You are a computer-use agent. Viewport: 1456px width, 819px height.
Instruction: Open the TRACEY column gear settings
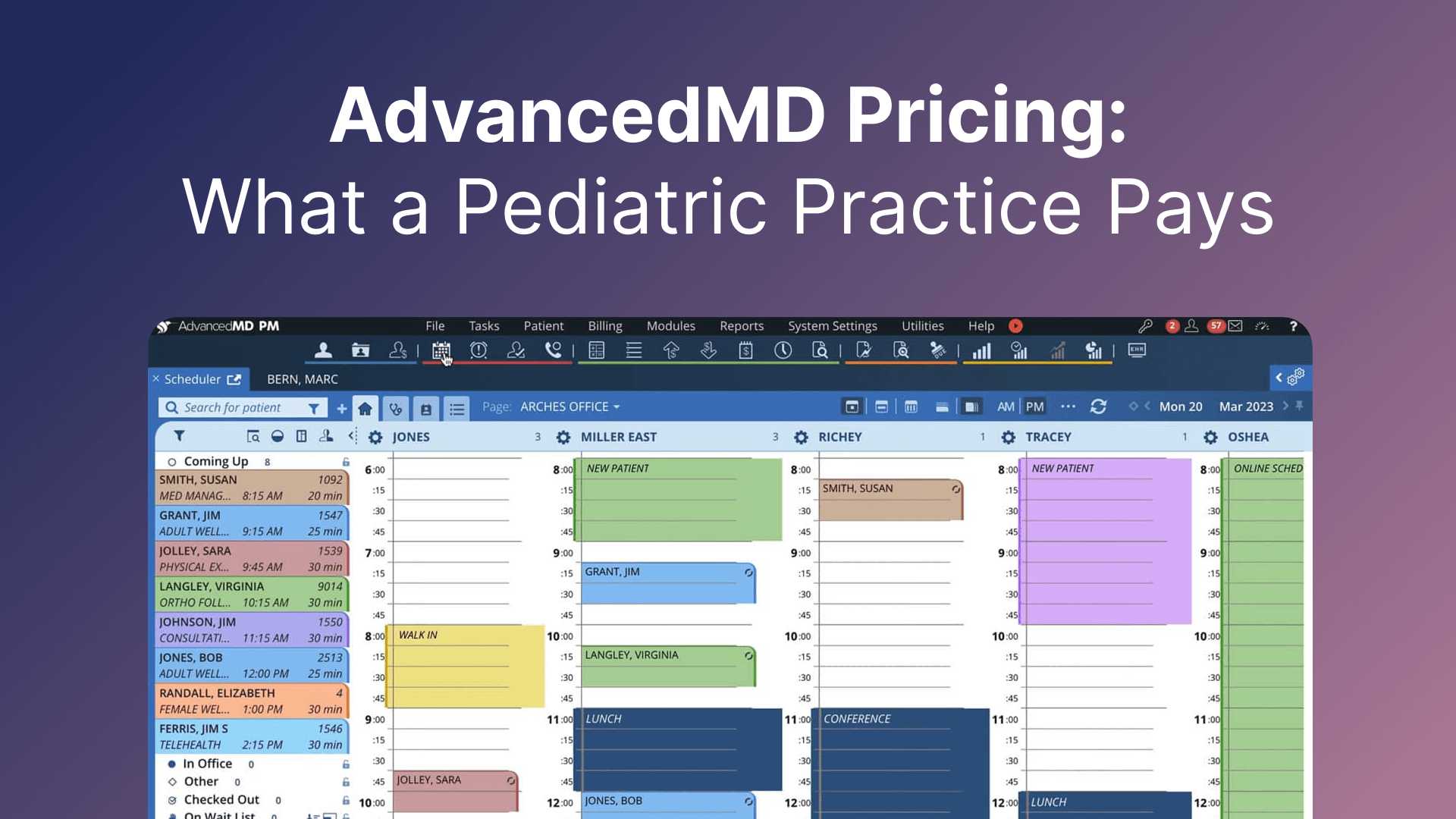[1008, 438]
